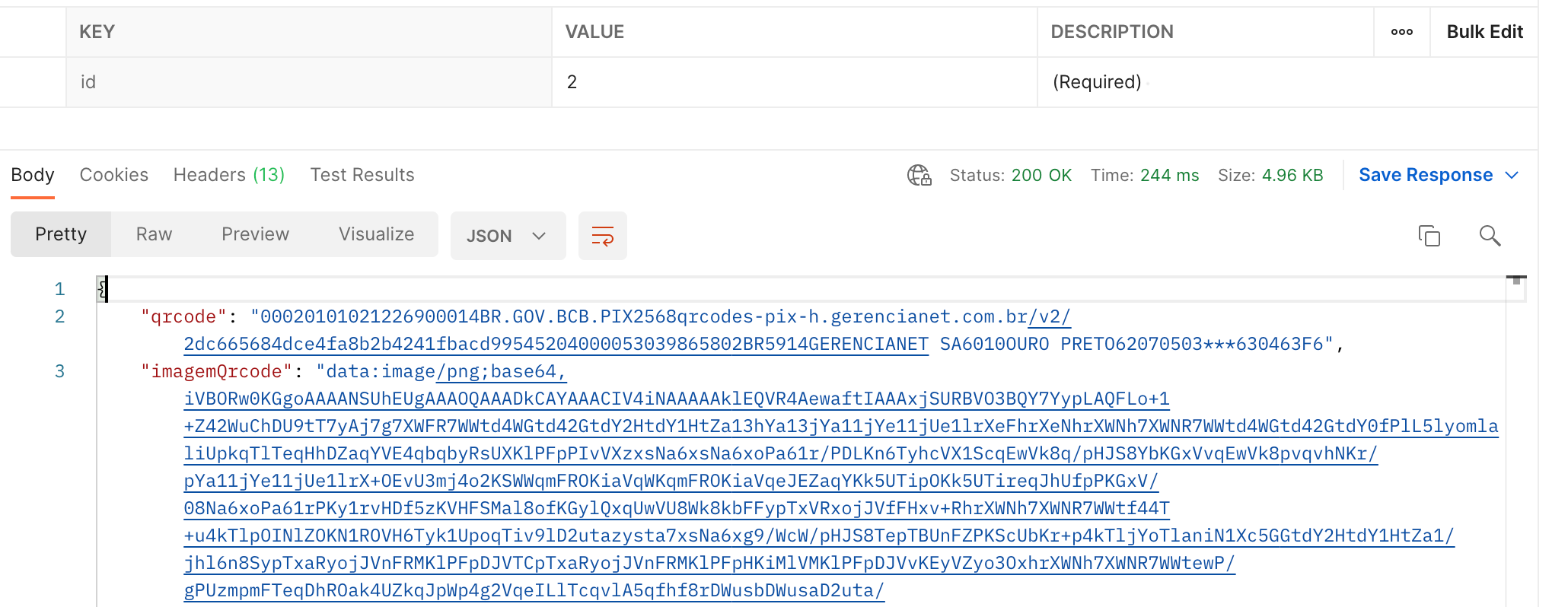Click Save Response
Screen dimensions: 1568x607
1426,175
